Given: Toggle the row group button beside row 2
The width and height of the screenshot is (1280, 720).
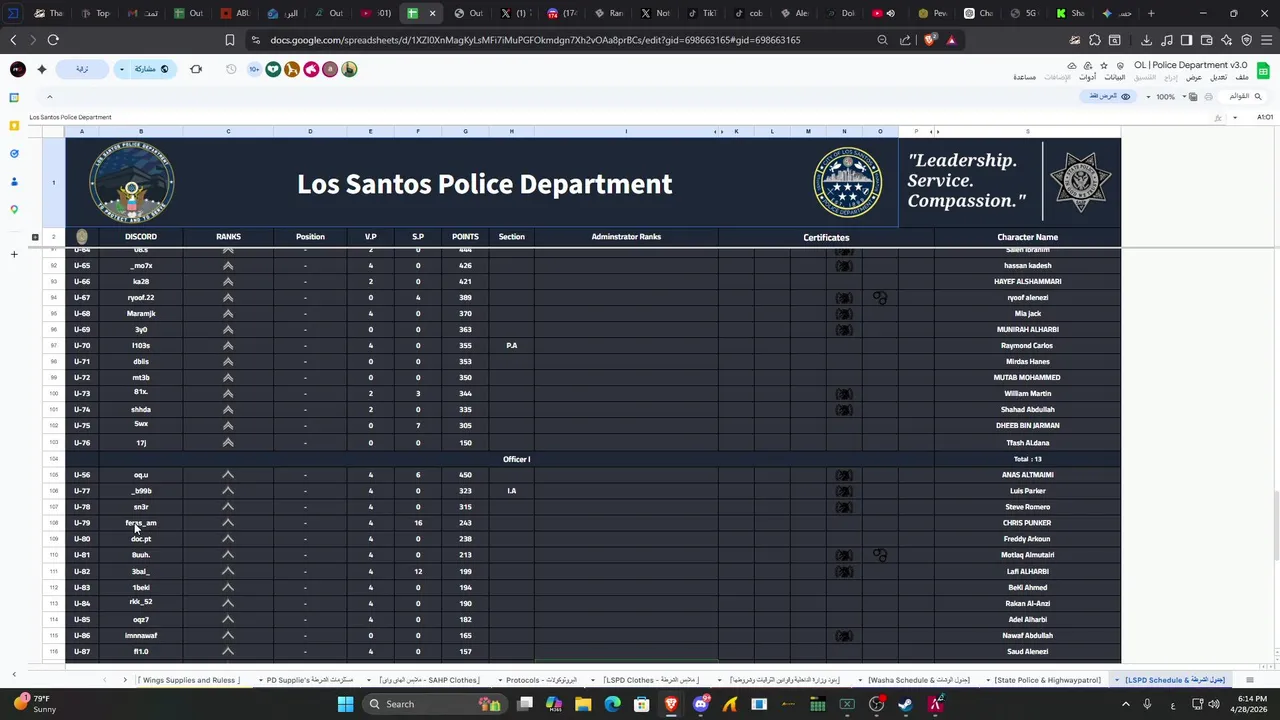Looking at the screenshot, I should click(x=35, y=237).
